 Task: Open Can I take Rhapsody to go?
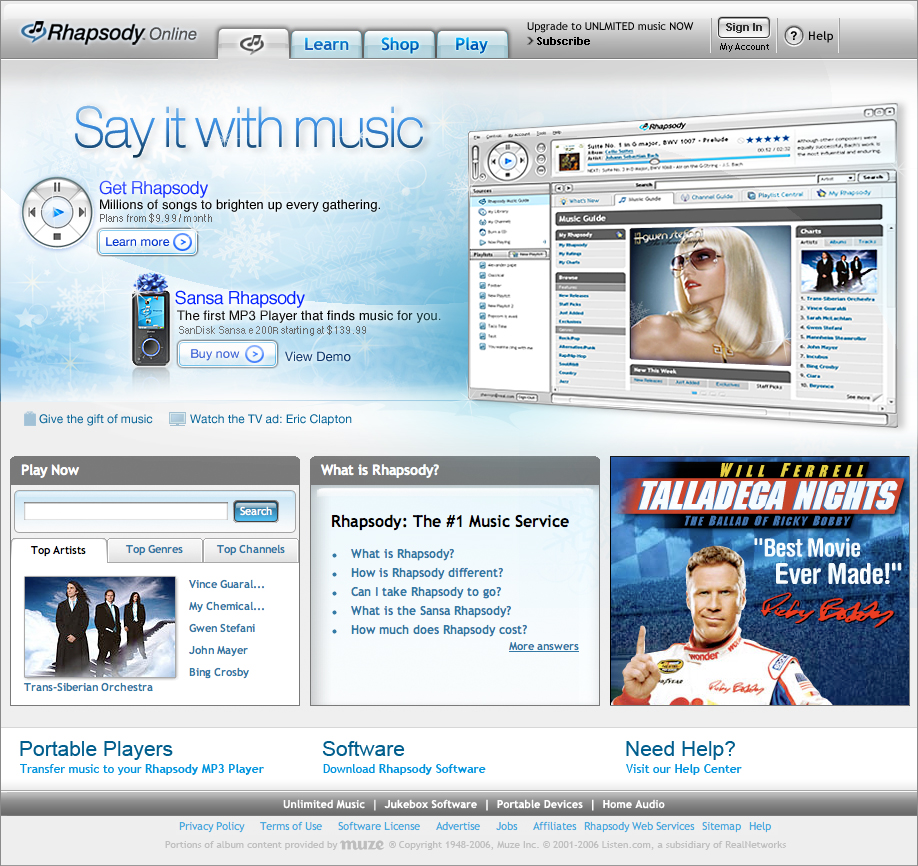426,592
